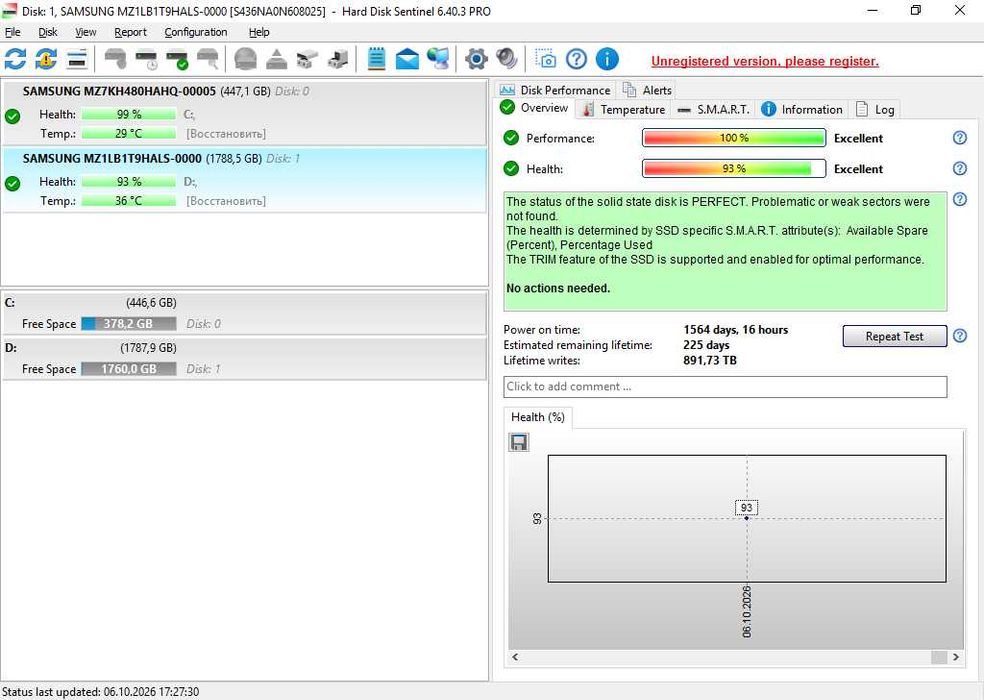The height and width of the screenshot is (700, 984).
Task: Open the Alerts tab
Action: coord(647,90)
